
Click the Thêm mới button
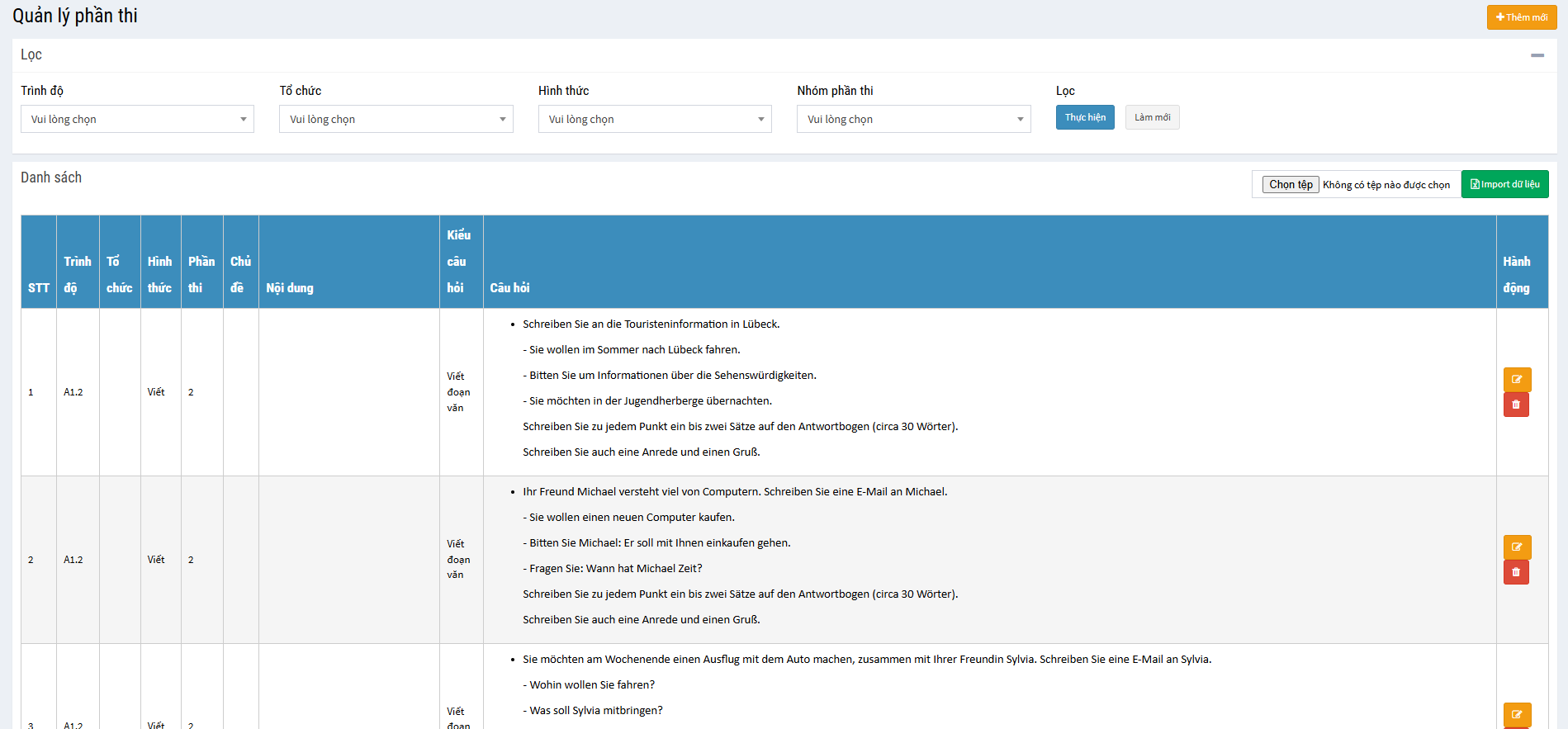point(1521,17)
